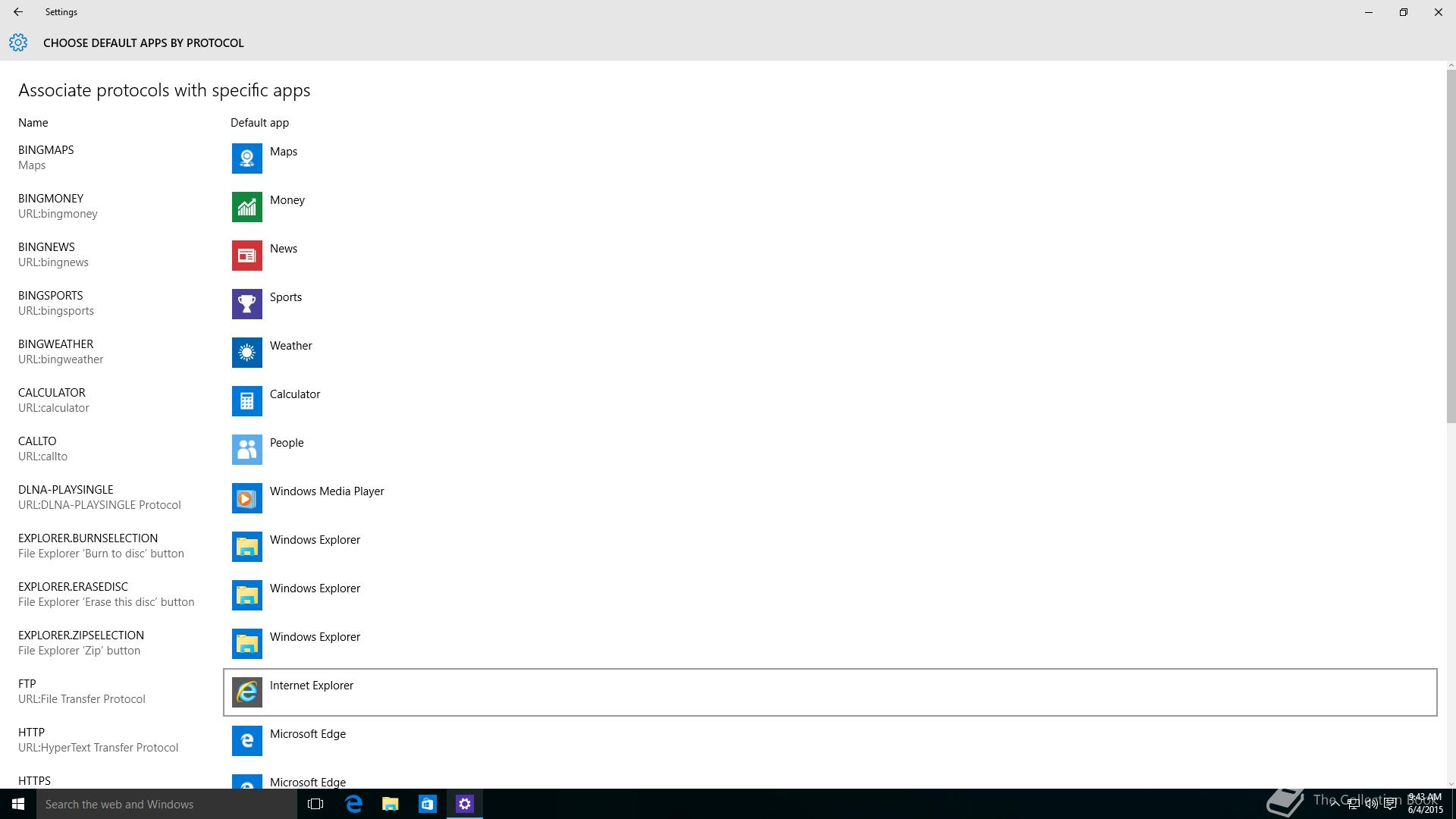Image resolution: width=1456 pixels, height=819 pixels.
Task: Change default app labeled People
Action: [287, 443]
